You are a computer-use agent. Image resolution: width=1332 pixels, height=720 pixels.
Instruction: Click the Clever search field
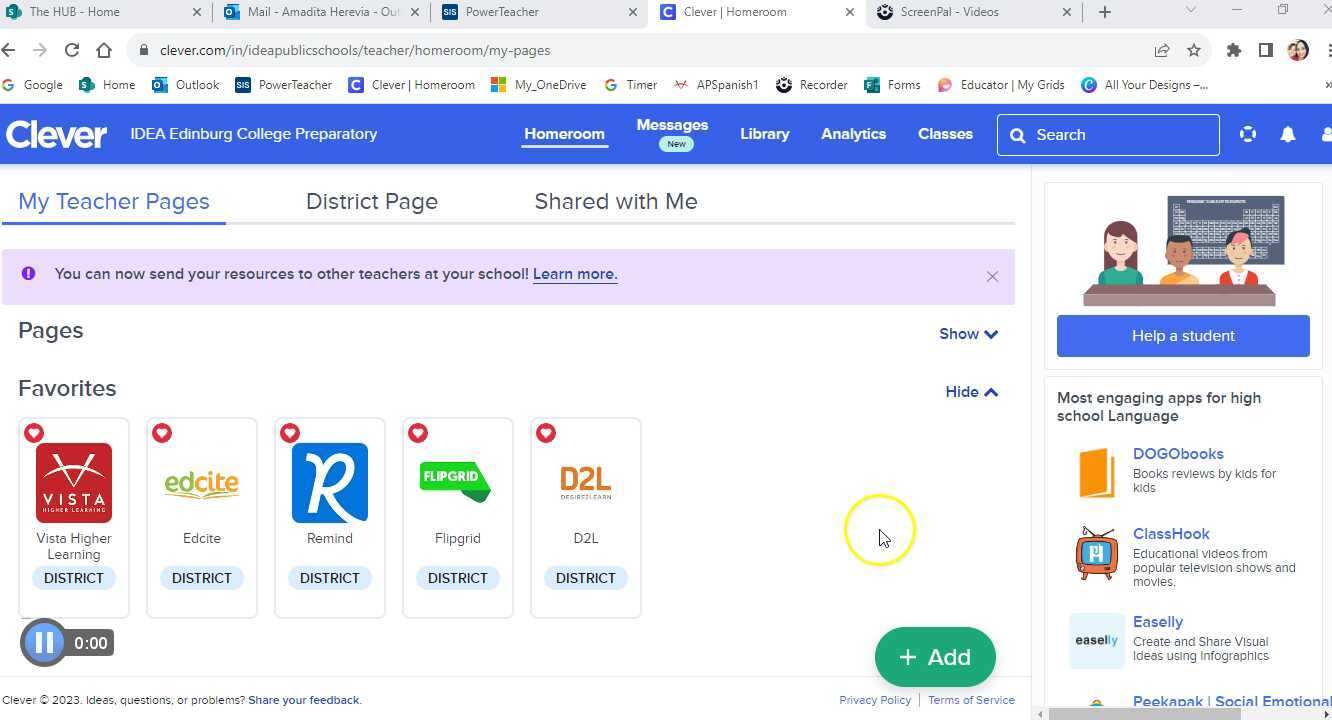click(x=1108, y=135)
